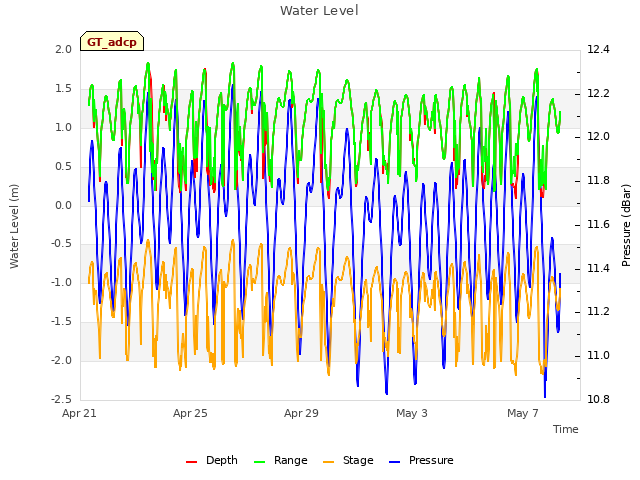Click the 11.4 pressure axis tick label
The height and width of the screenshot is (480, 640).
click(598, 268)
